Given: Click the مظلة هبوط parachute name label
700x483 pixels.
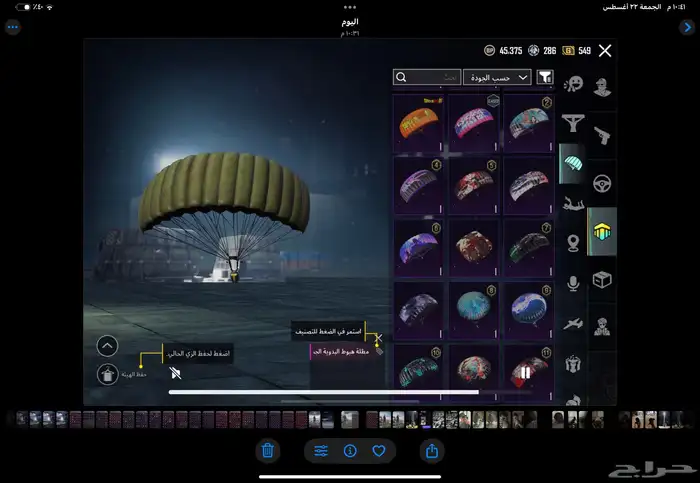Looking at the screenshot, I should click(x=342, y=352).
